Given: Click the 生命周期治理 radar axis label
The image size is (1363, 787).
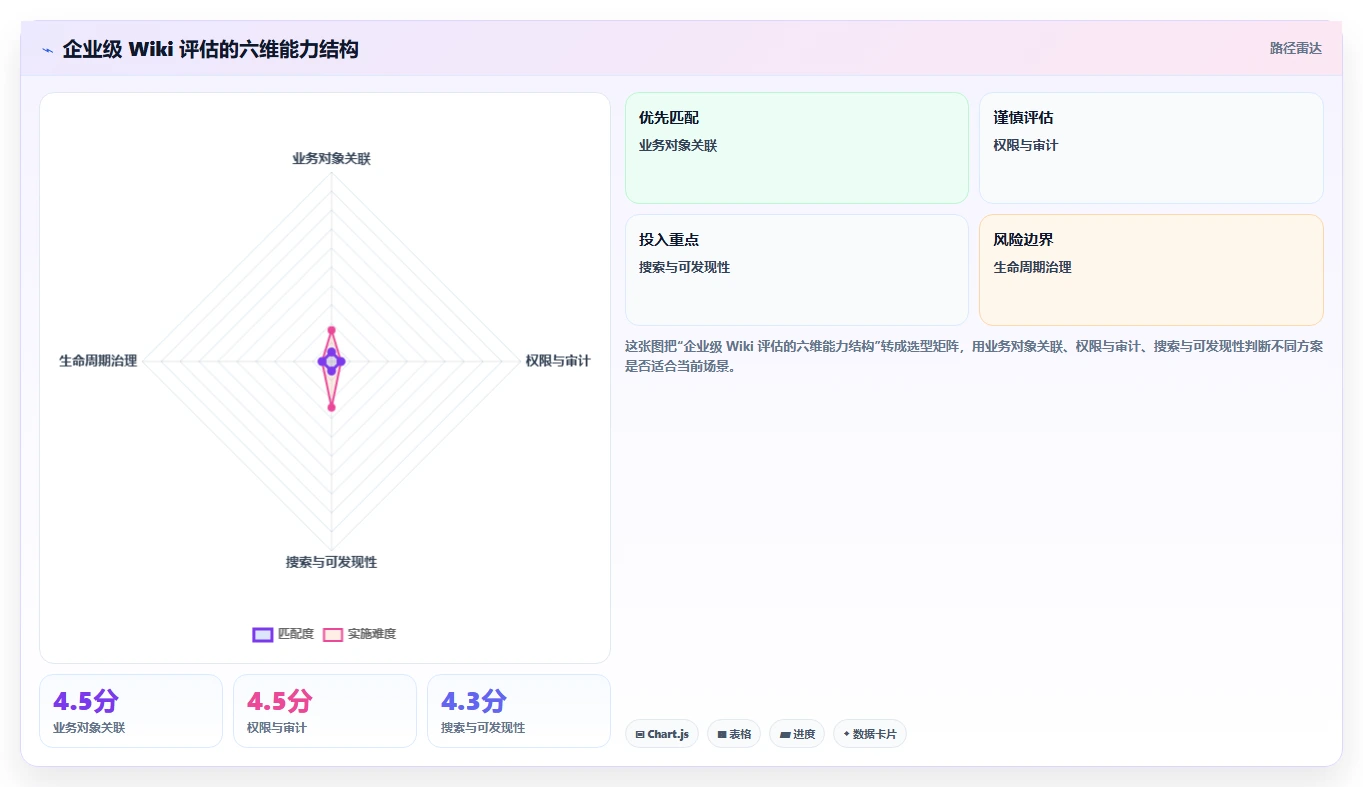Looking at the screenshot, I should [98, 361].
